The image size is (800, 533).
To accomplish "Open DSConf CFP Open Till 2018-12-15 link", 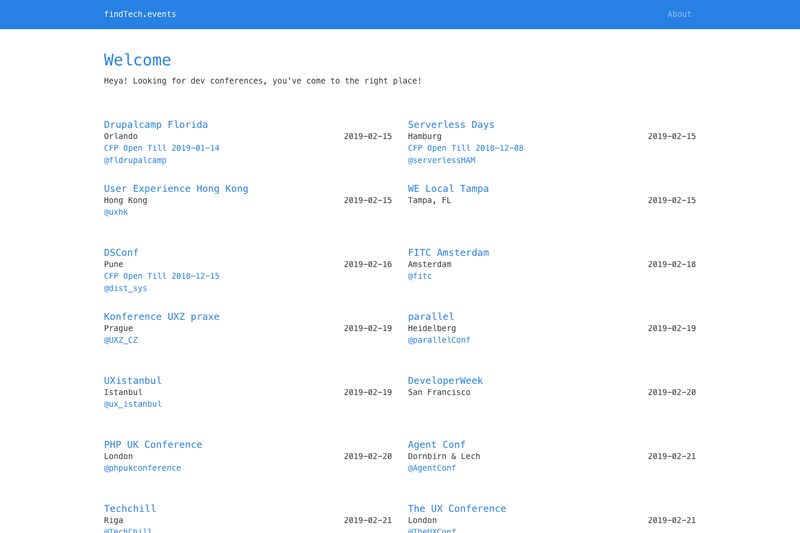I will pyautogui.click(x=161, y=276).
